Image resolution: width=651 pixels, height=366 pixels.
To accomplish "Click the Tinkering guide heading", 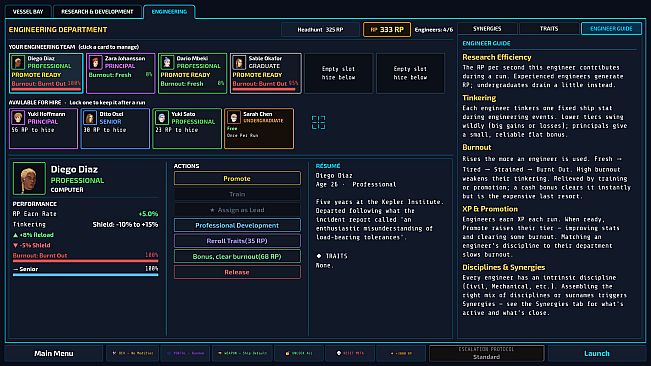I will tap(479, 98).
